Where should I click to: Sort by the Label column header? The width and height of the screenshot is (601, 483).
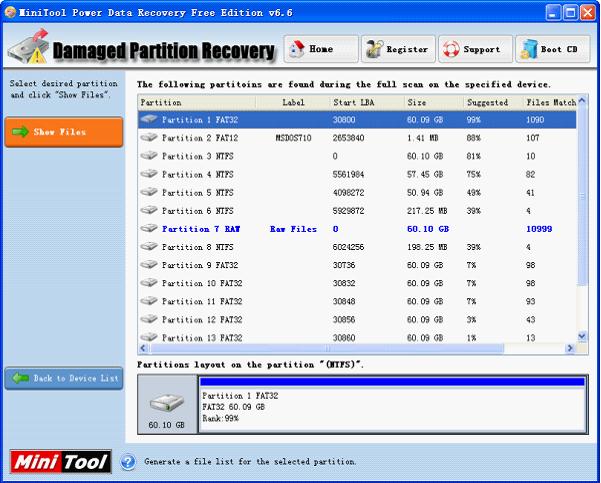tap(293, 102)
